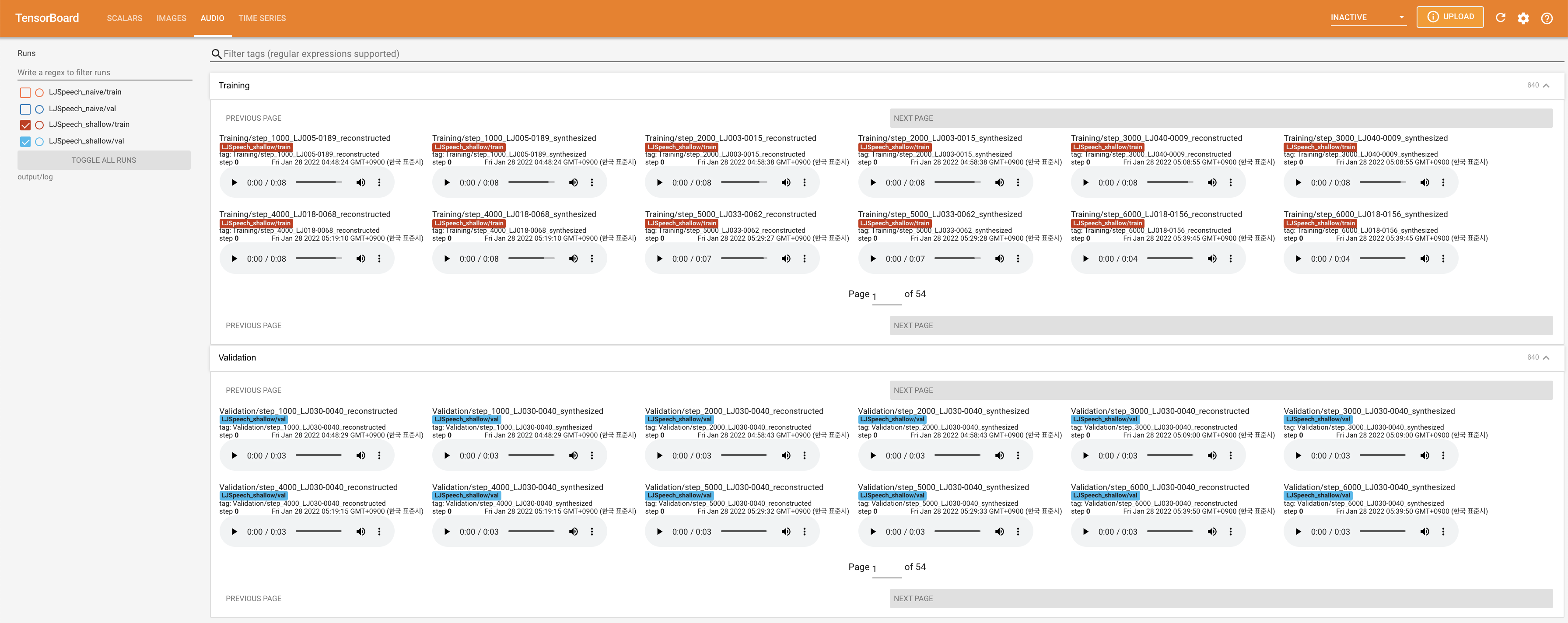Viewport: 1568px width, 623px height.
Task: Collapse the Training section
Action: click(x=1546, y=86)
